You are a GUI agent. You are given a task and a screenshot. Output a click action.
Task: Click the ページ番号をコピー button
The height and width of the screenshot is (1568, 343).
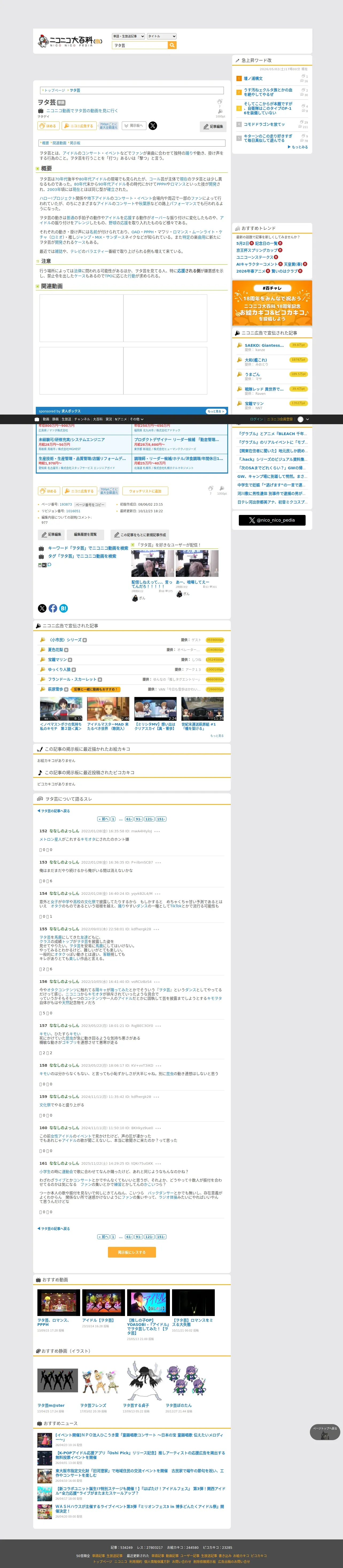click(90, 505)
